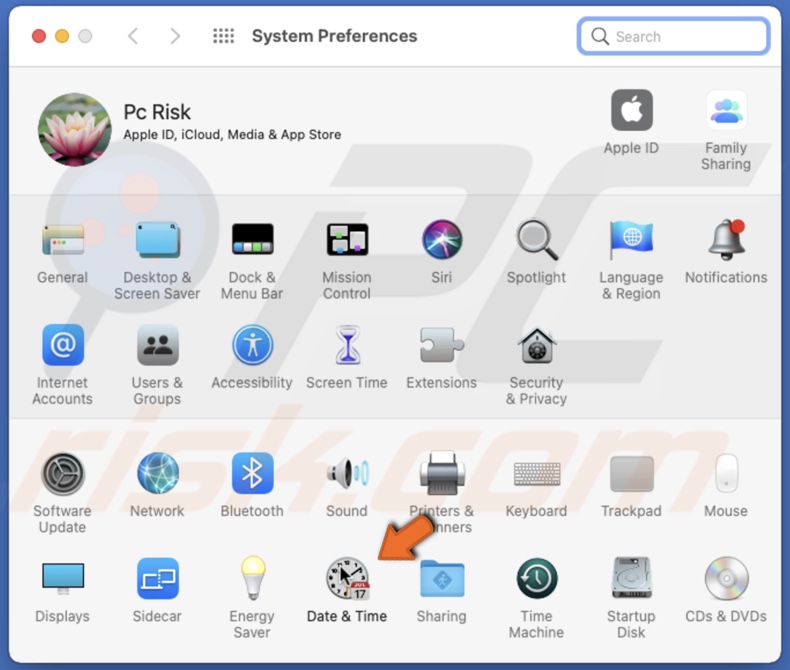Image resolution: width=790 pixels, height=670 pixels.
Task: Open Family Sharing settings
Action: 726,110
